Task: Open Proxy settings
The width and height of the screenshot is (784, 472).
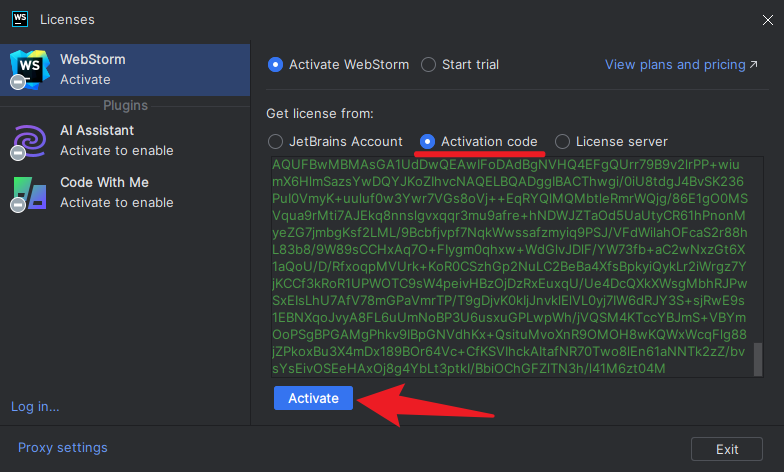Action: click(x=62, y=447)
